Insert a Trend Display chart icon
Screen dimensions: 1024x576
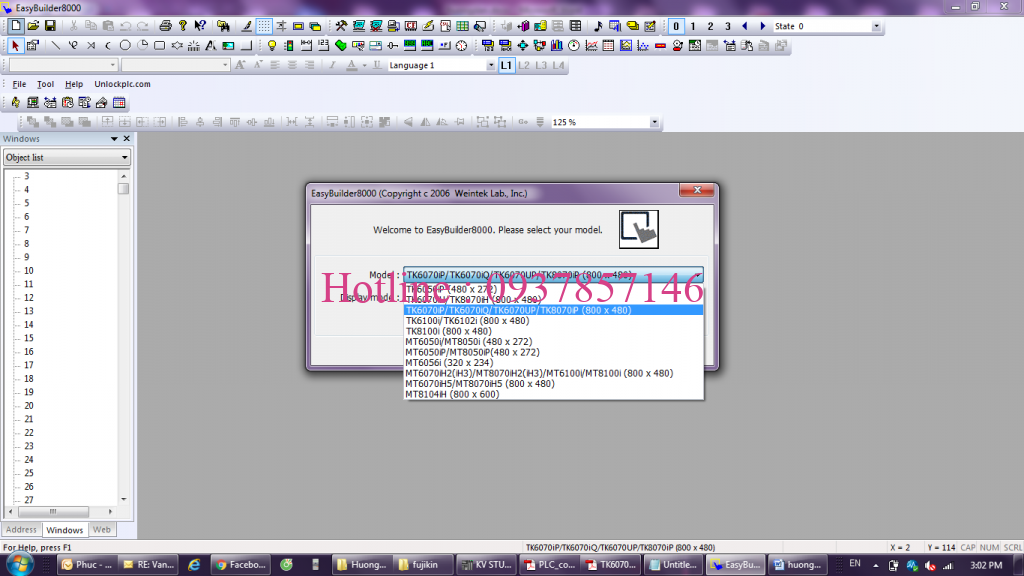[x=591, y=46]
